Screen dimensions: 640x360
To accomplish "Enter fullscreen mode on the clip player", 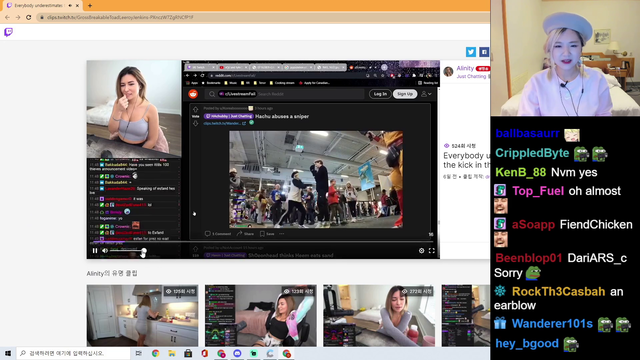I will click(431, 251).
